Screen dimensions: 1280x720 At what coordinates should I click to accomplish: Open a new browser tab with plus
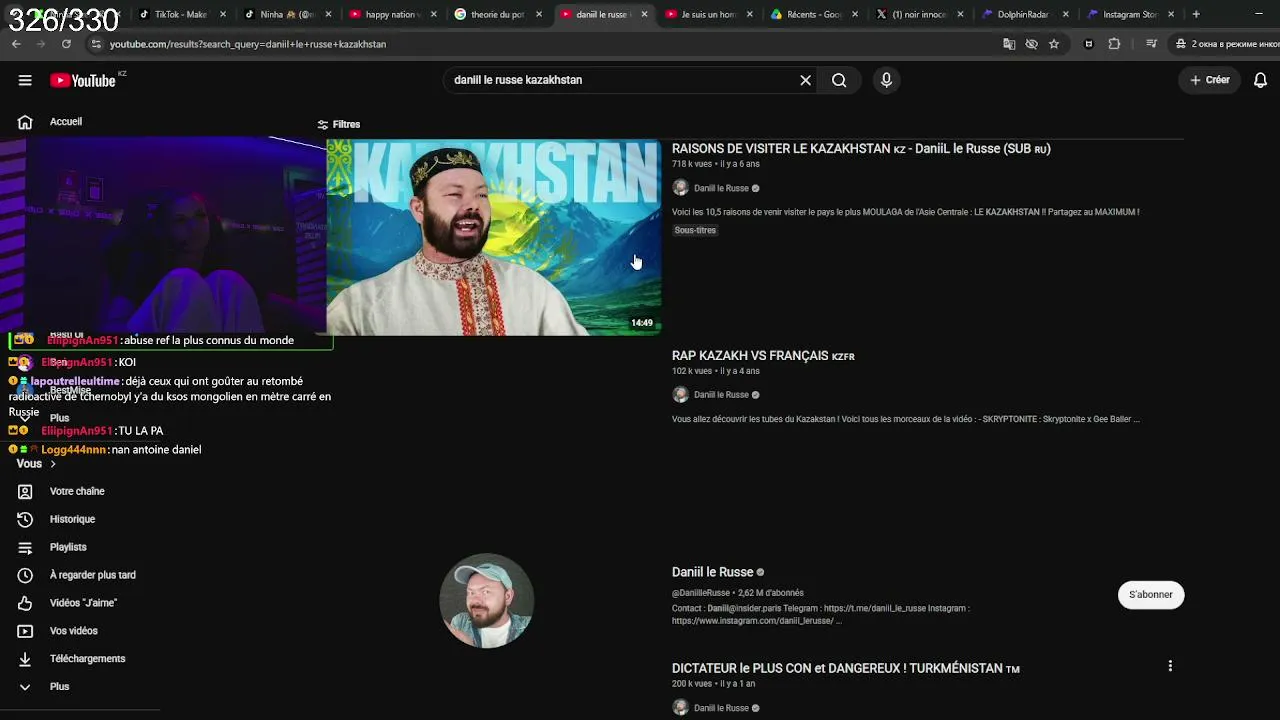pyautogui.click(x=1196, y=15)
